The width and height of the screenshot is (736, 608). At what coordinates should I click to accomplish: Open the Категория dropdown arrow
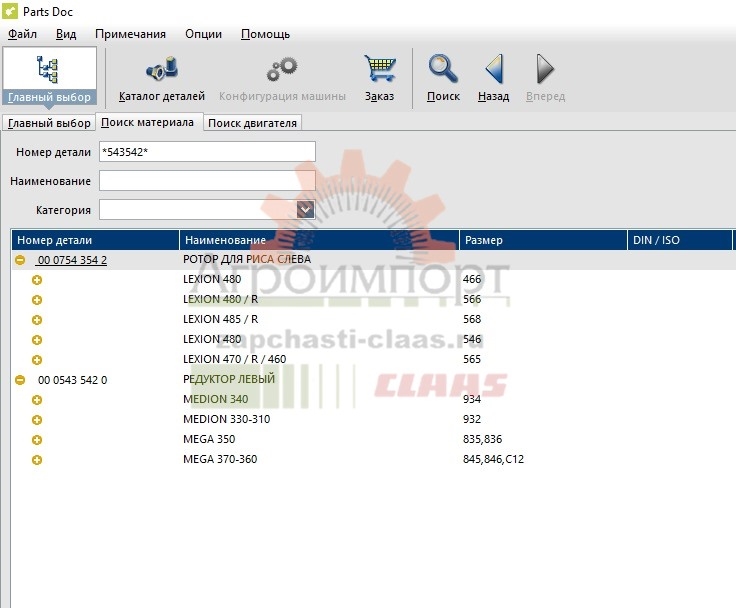click(x=305, y=209)
